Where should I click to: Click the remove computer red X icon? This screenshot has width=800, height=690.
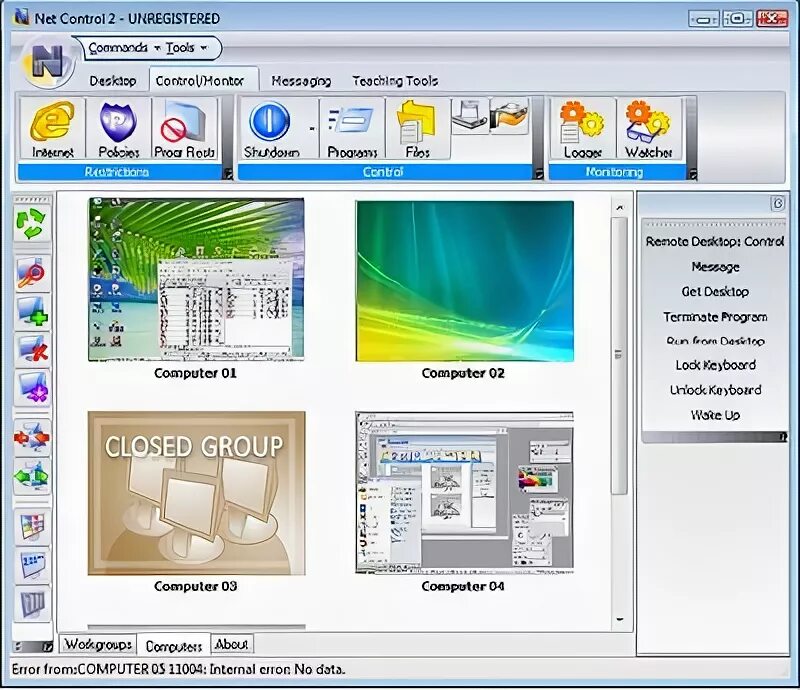pos(32,349)
